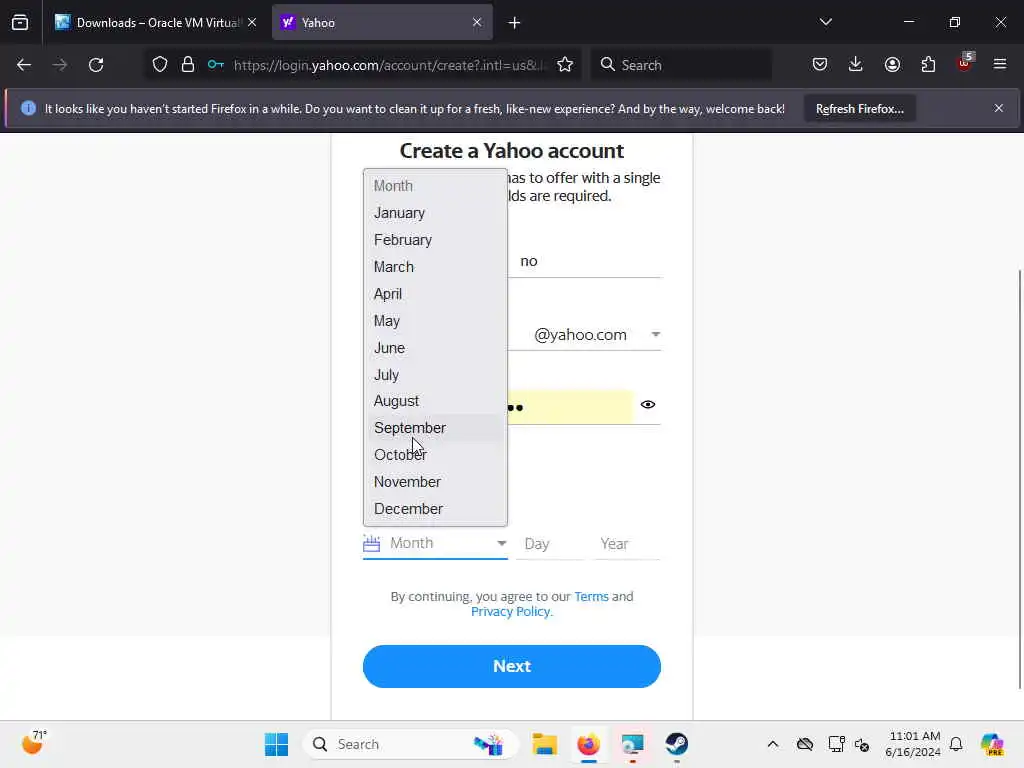Screen dimensions: 1024x768
Task: Choose March in the month dropdown
Action: click(435, 266)
